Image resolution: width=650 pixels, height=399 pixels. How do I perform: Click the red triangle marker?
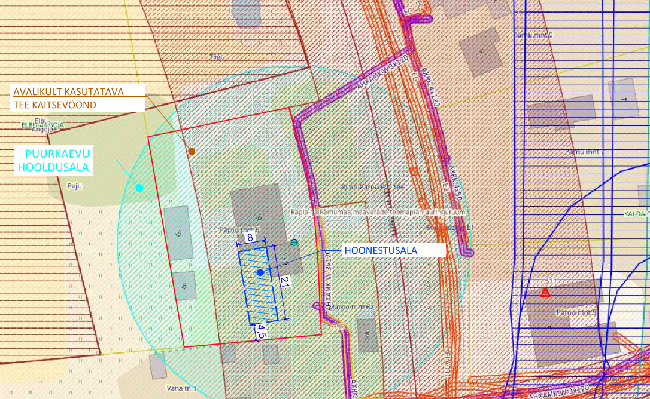546,292
